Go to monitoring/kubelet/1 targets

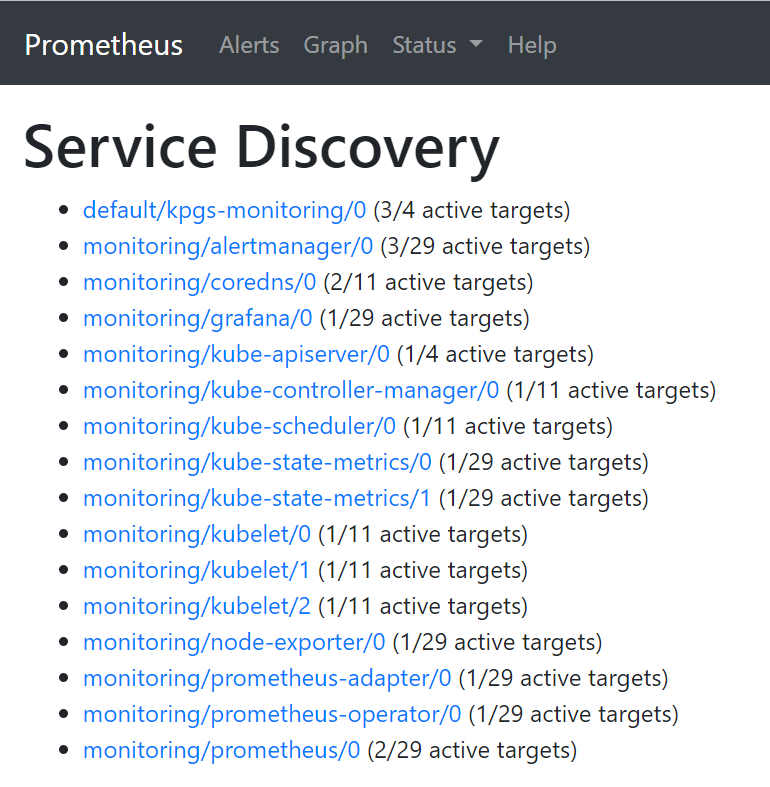point(196,571)
